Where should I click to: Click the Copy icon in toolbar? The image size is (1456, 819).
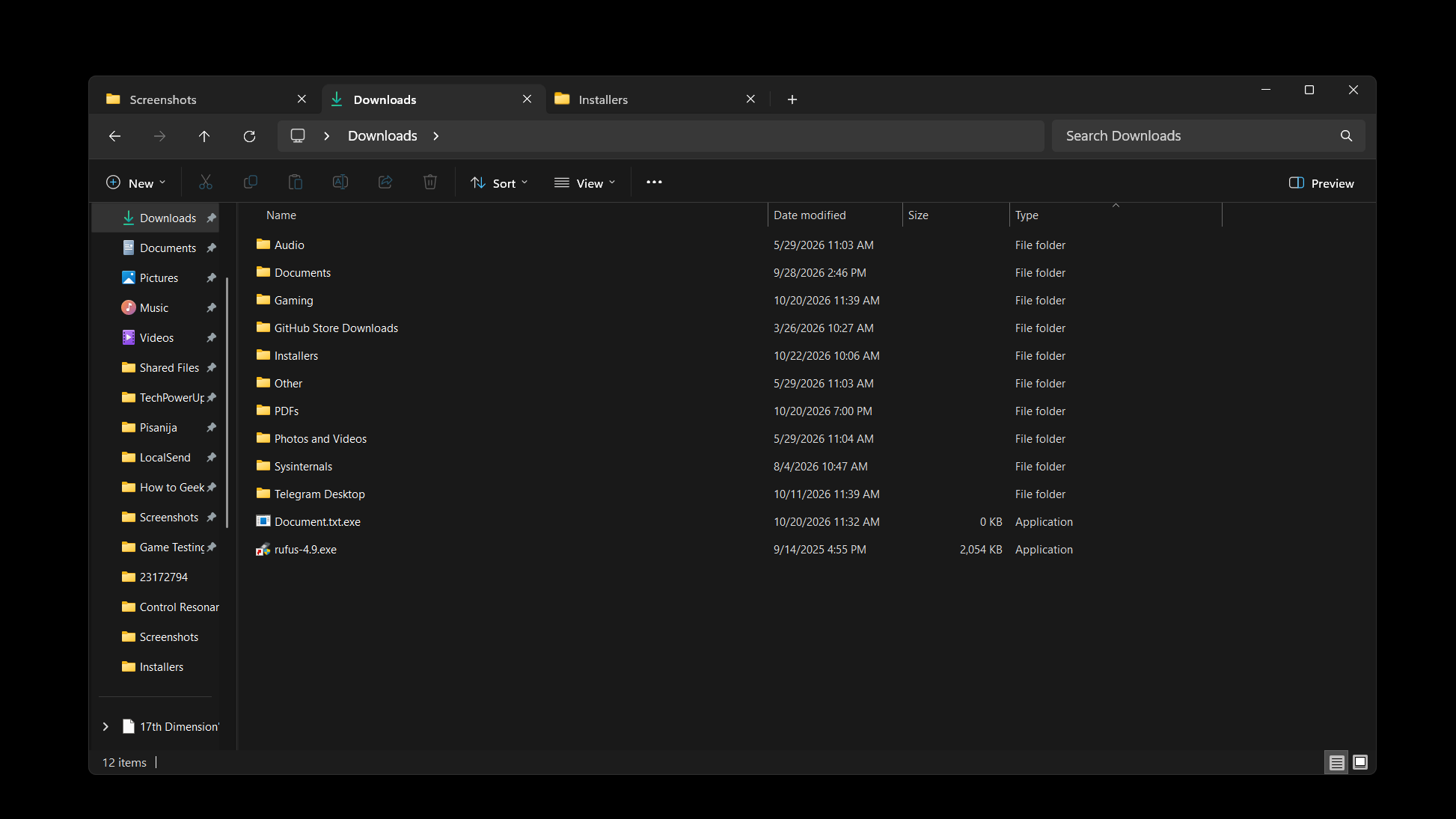click(x=251, y=182)
